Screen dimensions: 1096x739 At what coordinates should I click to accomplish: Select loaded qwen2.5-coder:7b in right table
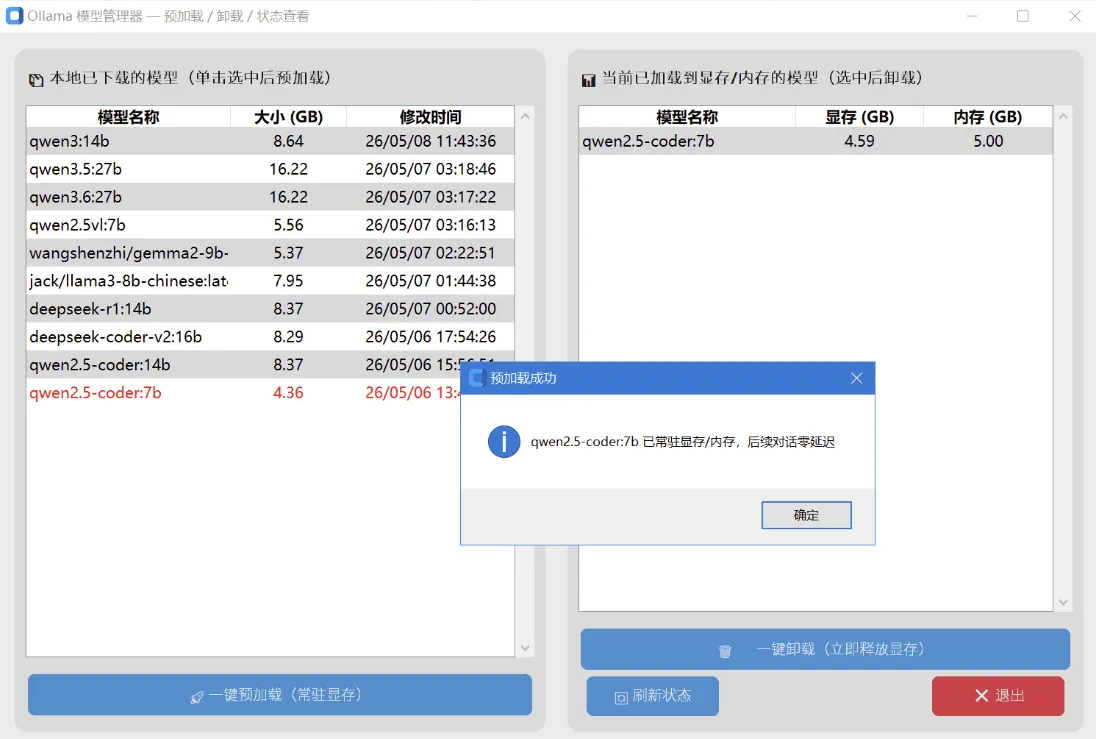tap(816, 141)
